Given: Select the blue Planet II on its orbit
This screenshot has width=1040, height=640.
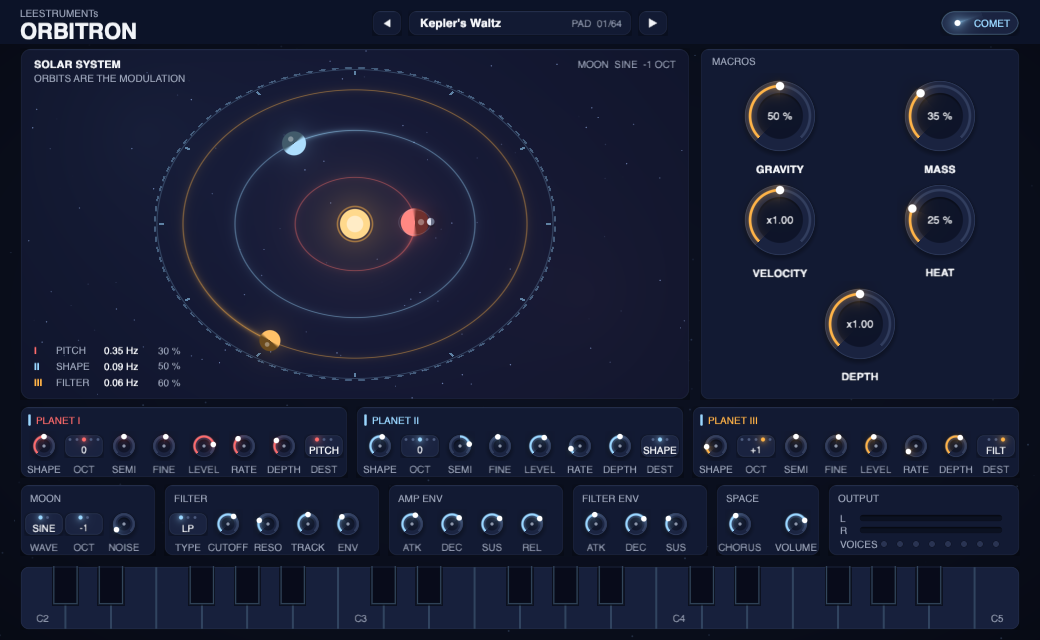Looking at the screenshot, I should click(x=294, y=143).
